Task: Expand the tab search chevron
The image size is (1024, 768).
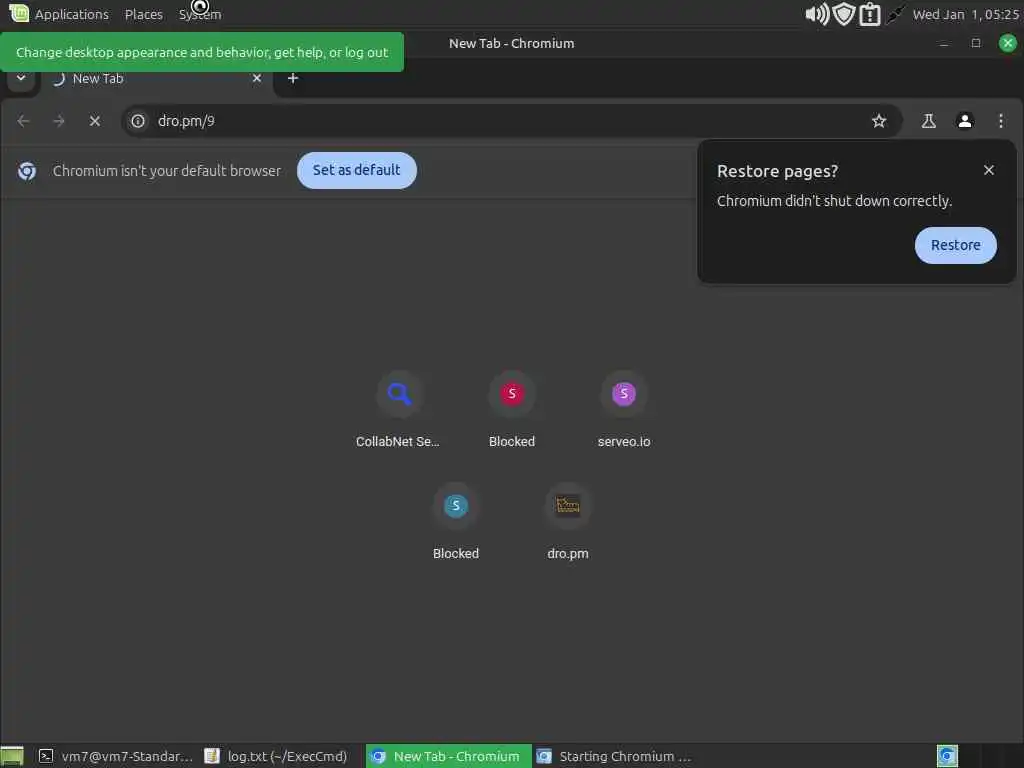Action: (x=21, y=78)
